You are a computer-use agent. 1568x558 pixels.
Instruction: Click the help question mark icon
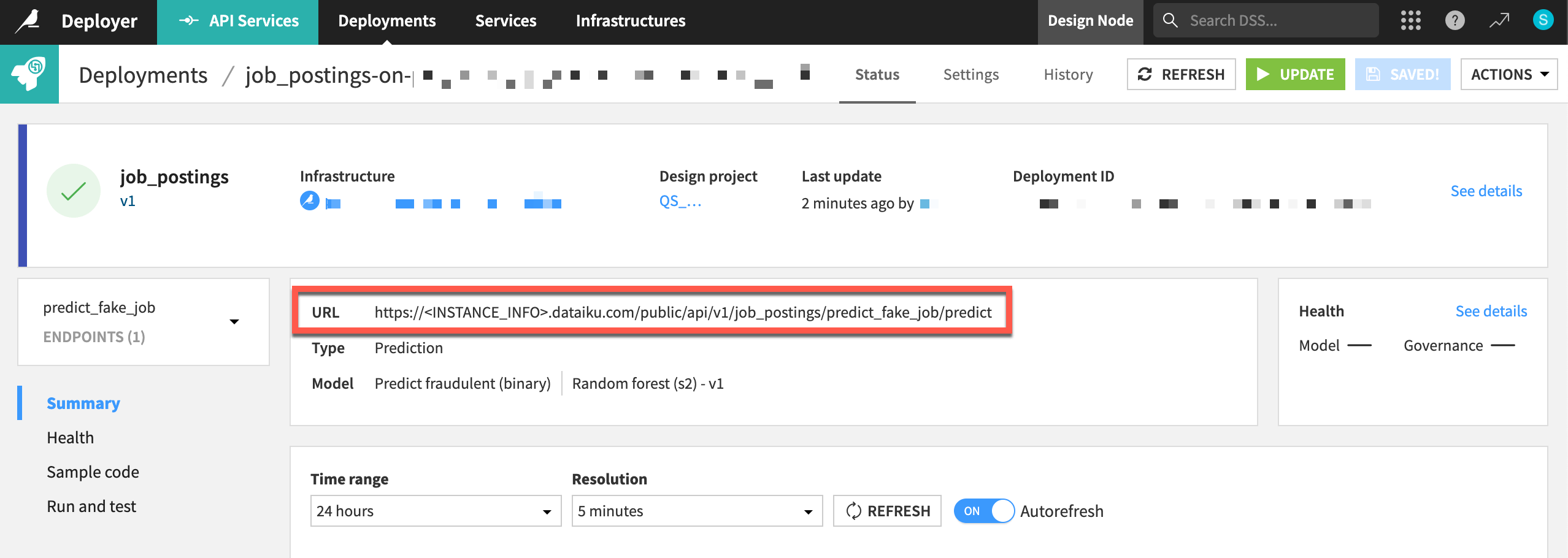point(1455,20)
